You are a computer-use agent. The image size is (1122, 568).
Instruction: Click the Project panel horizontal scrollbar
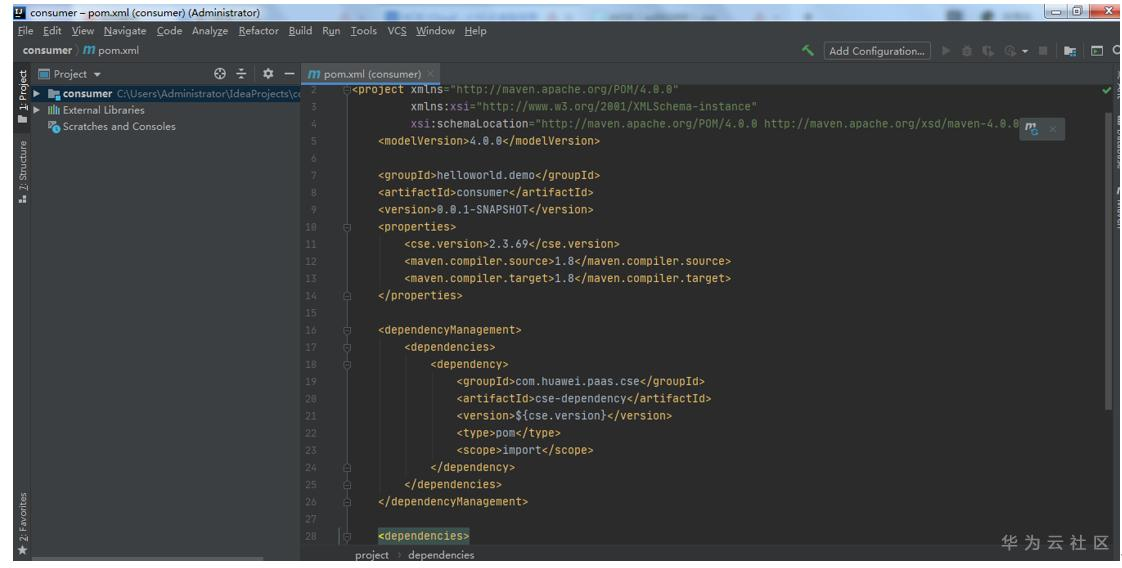(x=147, y=559)
